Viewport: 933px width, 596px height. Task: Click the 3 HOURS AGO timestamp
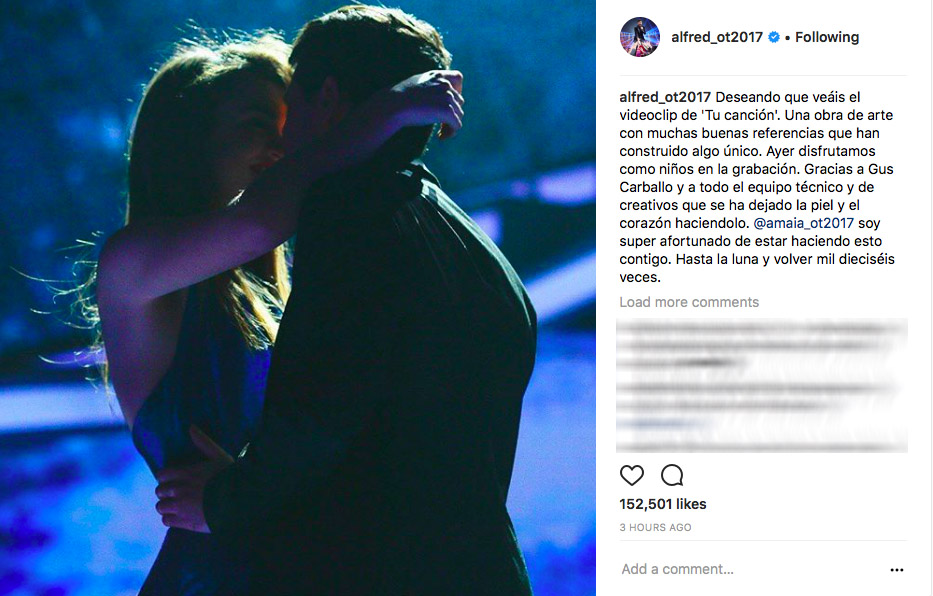(655, 527)
